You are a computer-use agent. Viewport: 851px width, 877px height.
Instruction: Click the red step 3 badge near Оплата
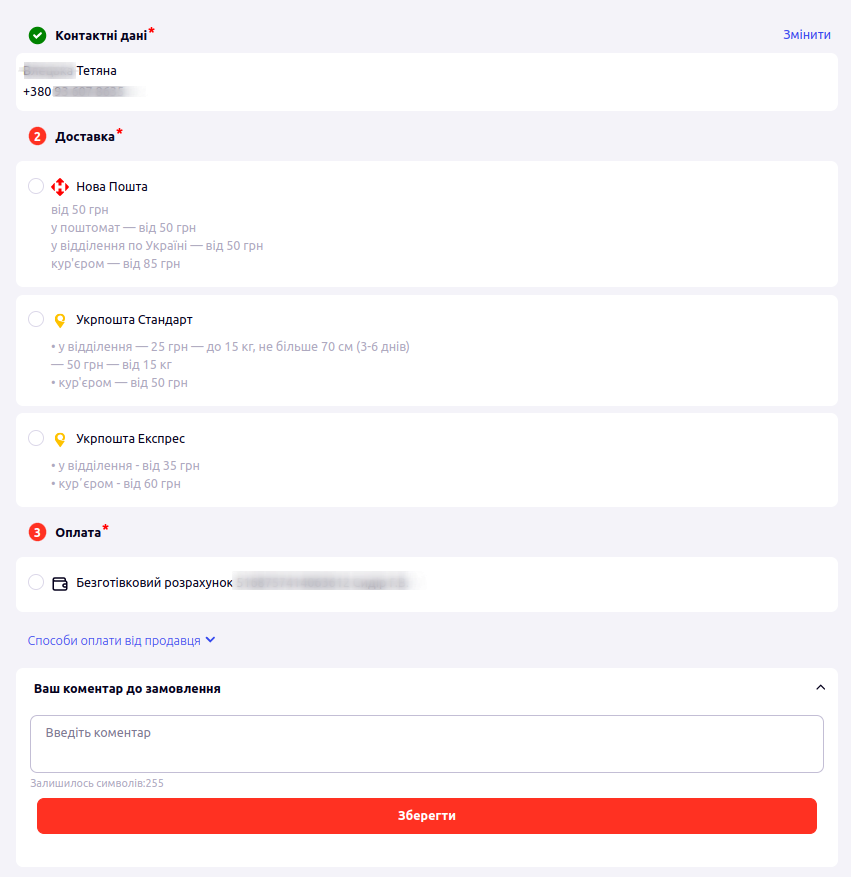[37, 532]
